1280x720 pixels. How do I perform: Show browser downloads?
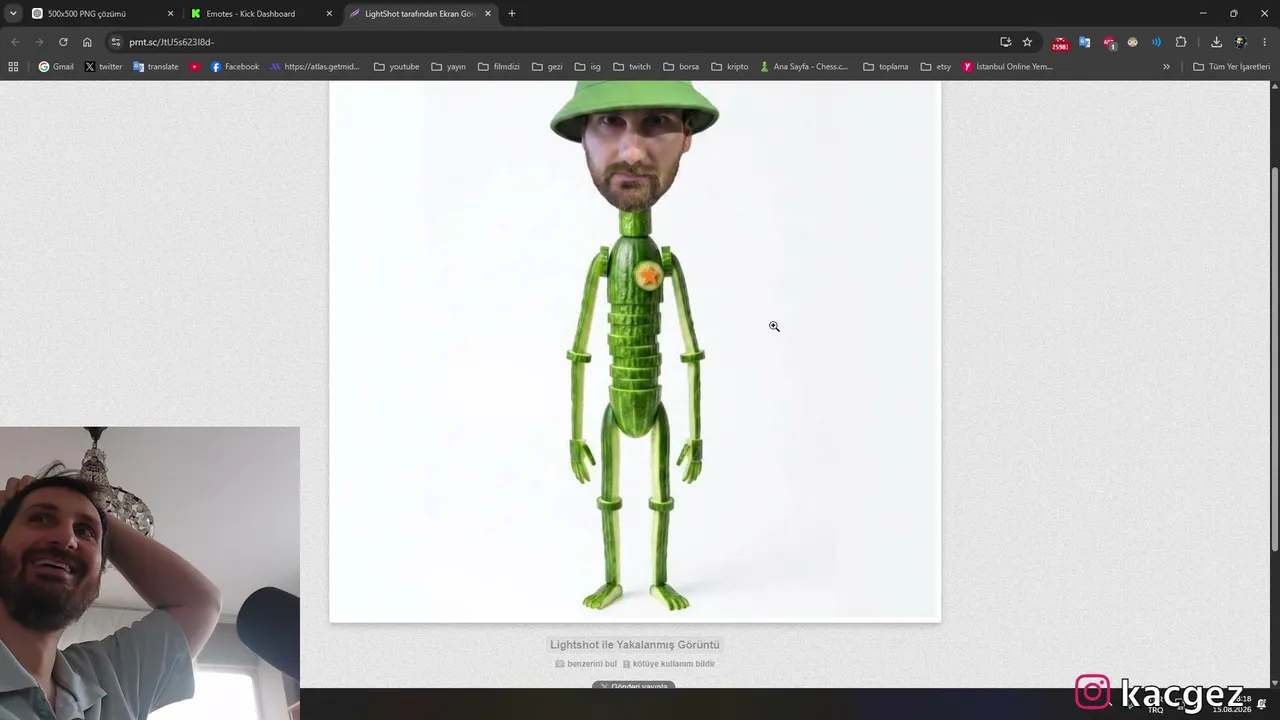pyautogui.click(x=1216, y=42)
